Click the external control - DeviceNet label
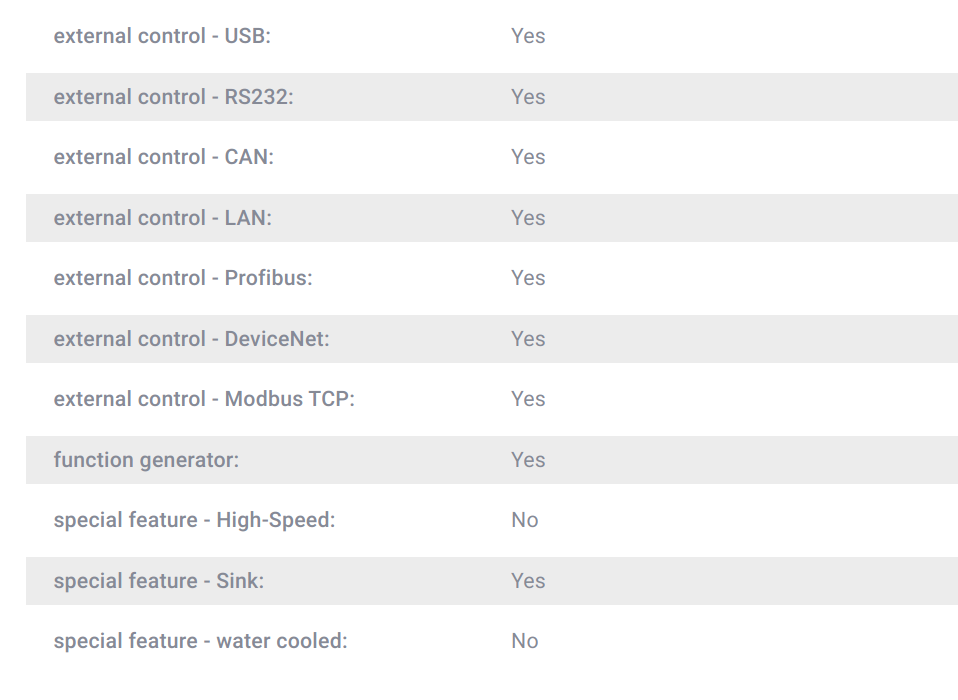 click(x=191, y=339)
